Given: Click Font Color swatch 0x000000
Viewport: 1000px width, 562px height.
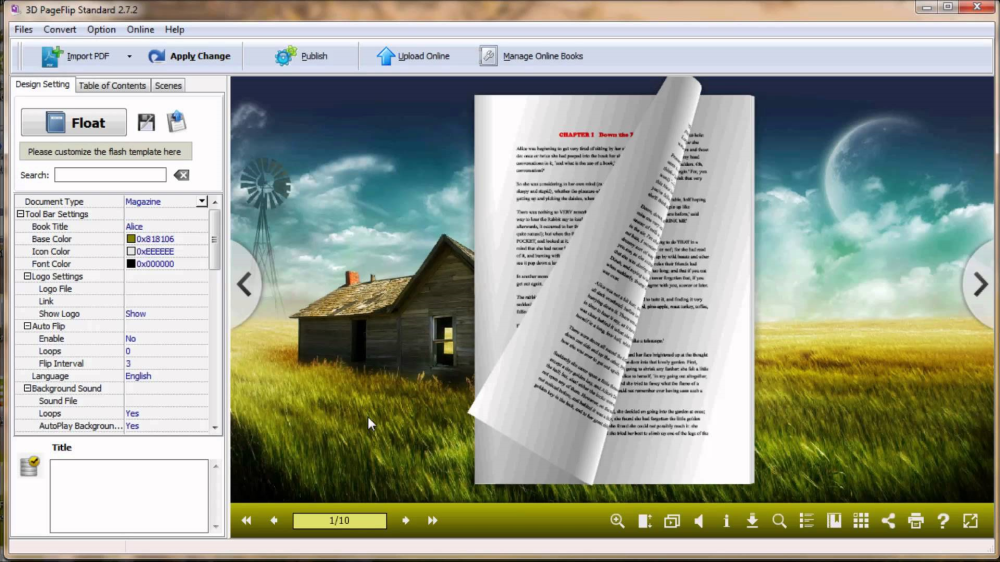Looking at the screenshot, I should pyautogui.click(x=131, y=264).
